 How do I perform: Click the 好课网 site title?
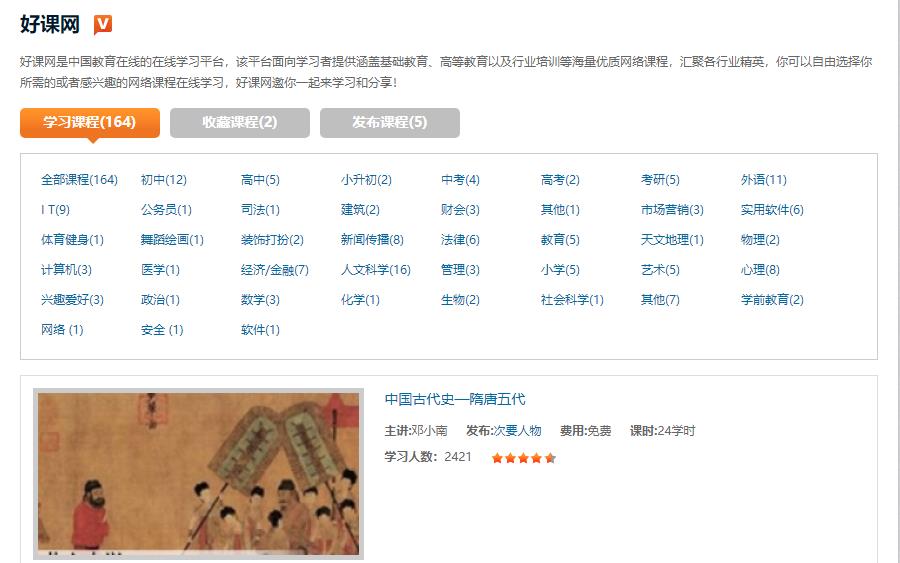(x=50, y=24)
